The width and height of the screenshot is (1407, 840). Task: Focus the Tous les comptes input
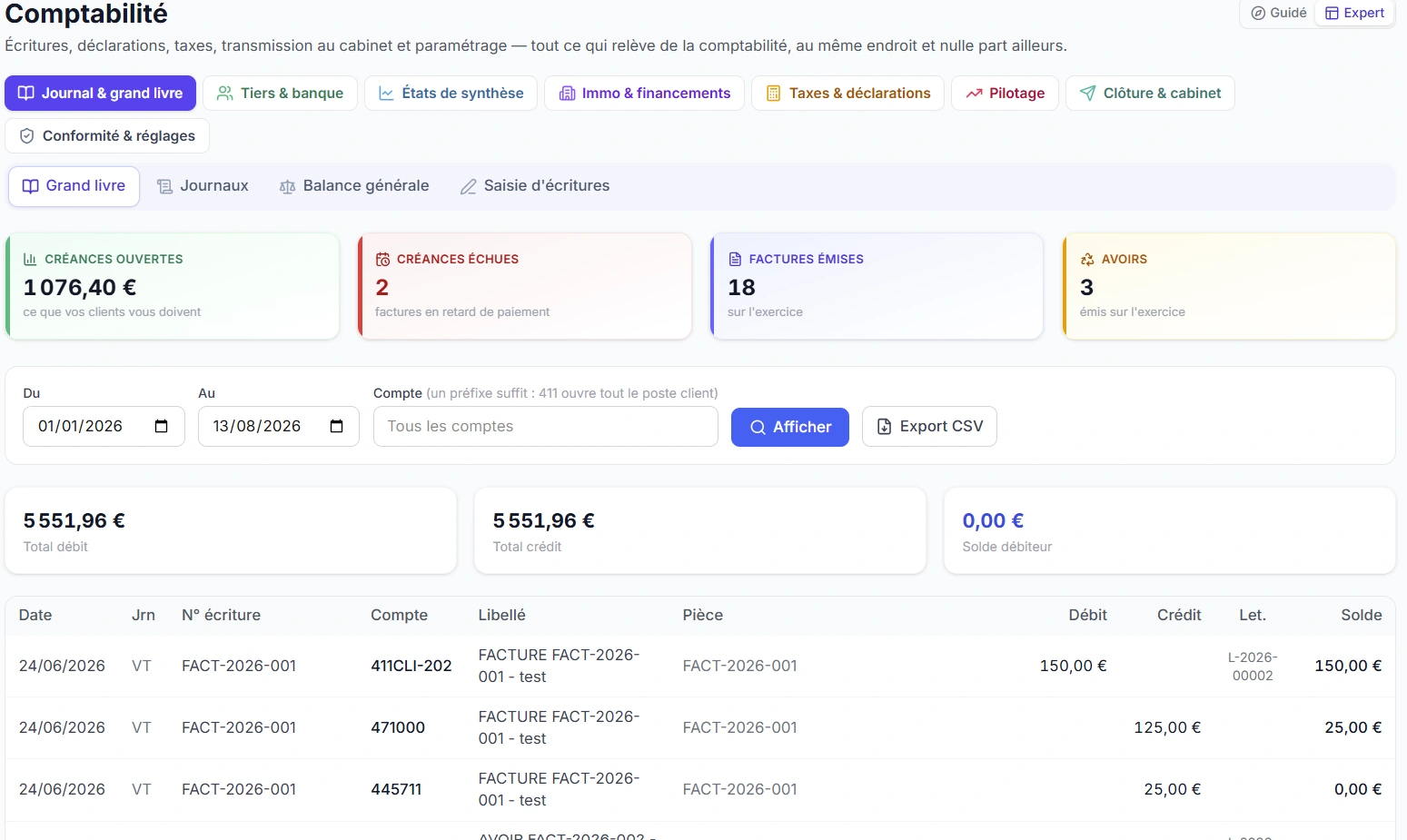(x=546, y=426)
